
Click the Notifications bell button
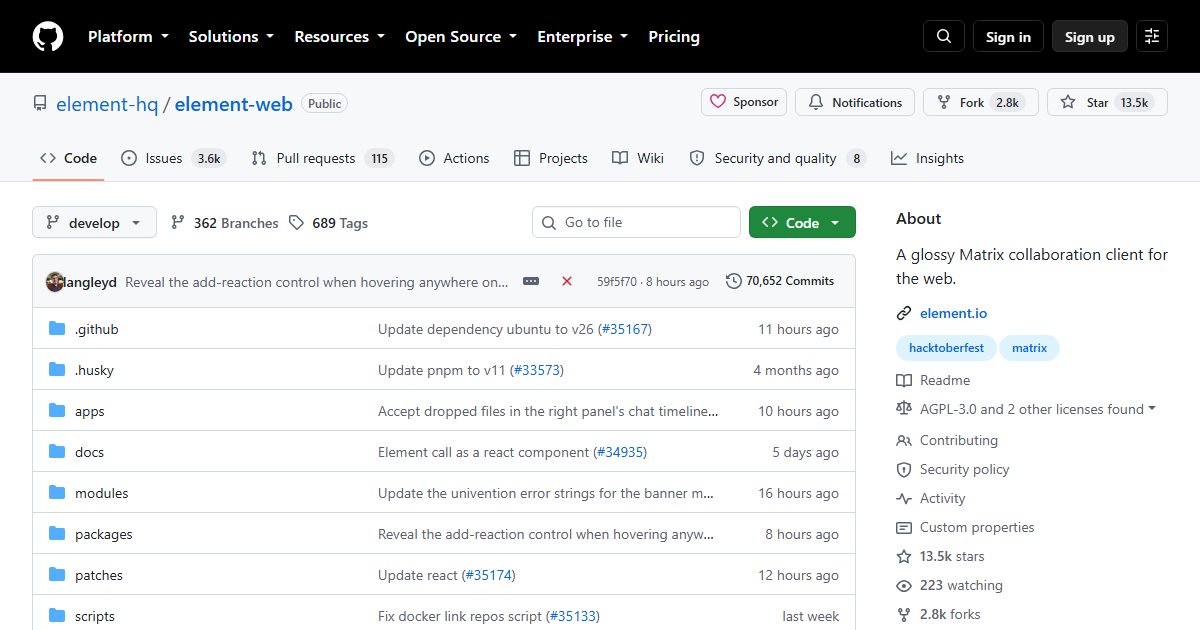click(x=855, y=102)
